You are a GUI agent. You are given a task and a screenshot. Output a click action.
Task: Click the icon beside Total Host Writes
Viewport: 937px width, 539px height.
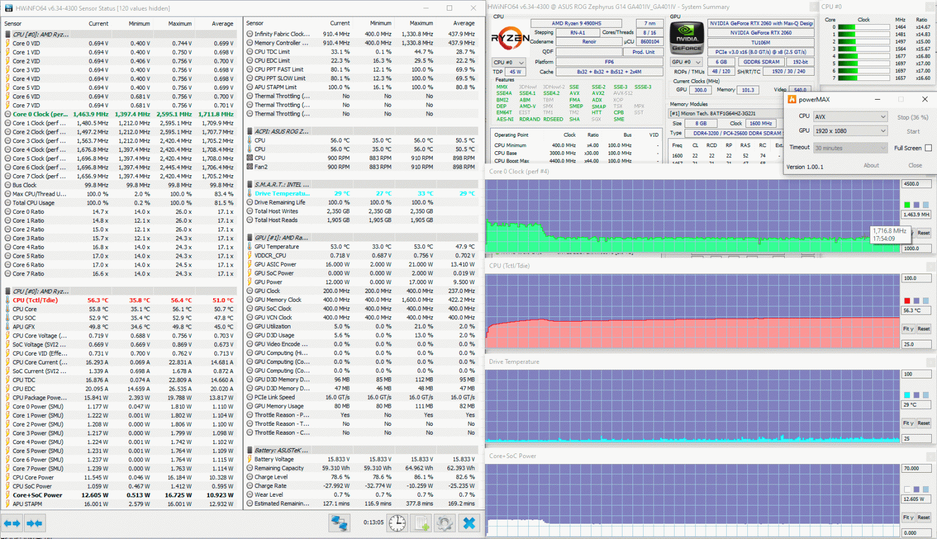coord(250,211)
